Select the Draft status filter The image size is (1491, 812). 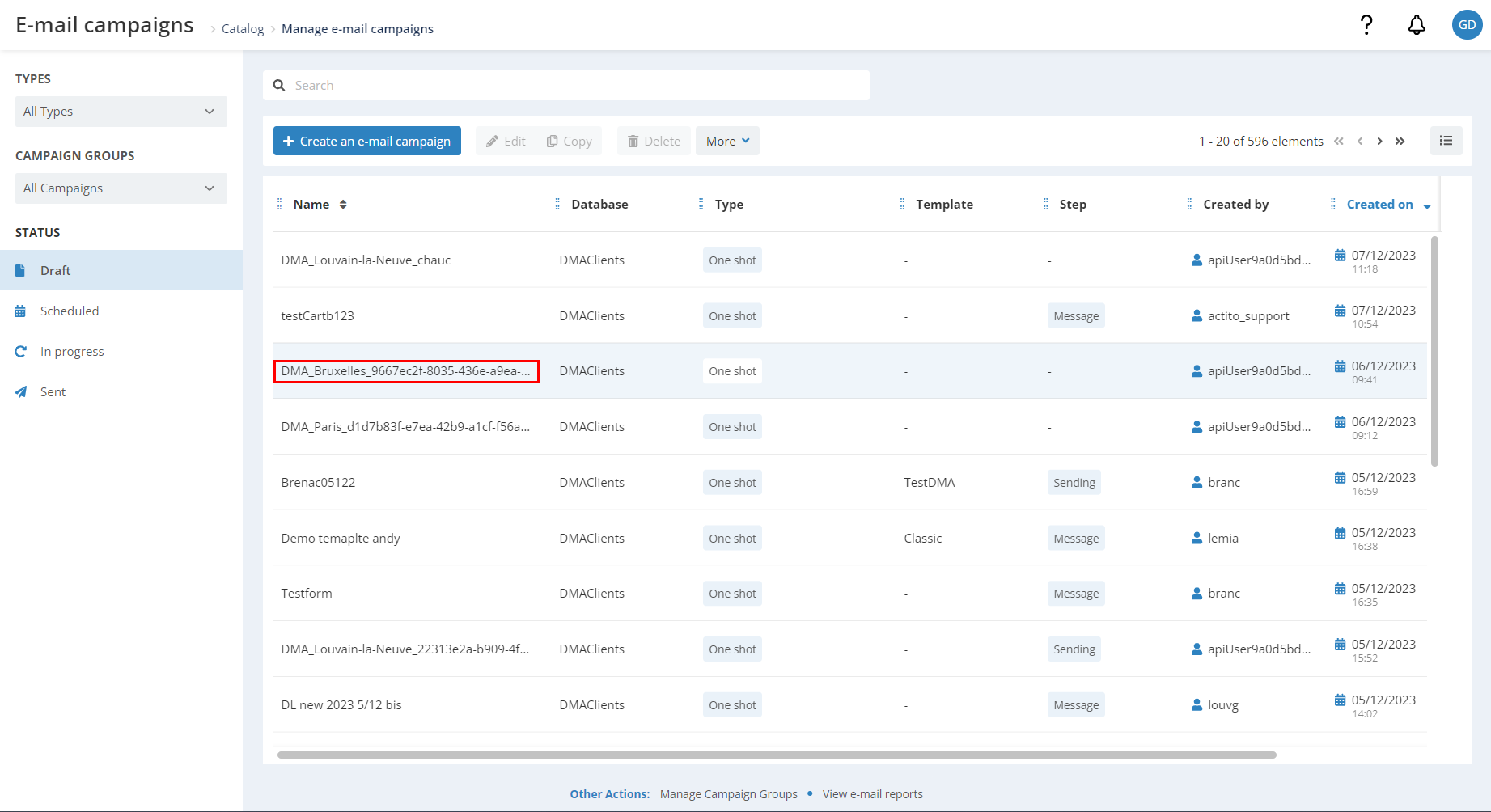[x=121, y=270]
